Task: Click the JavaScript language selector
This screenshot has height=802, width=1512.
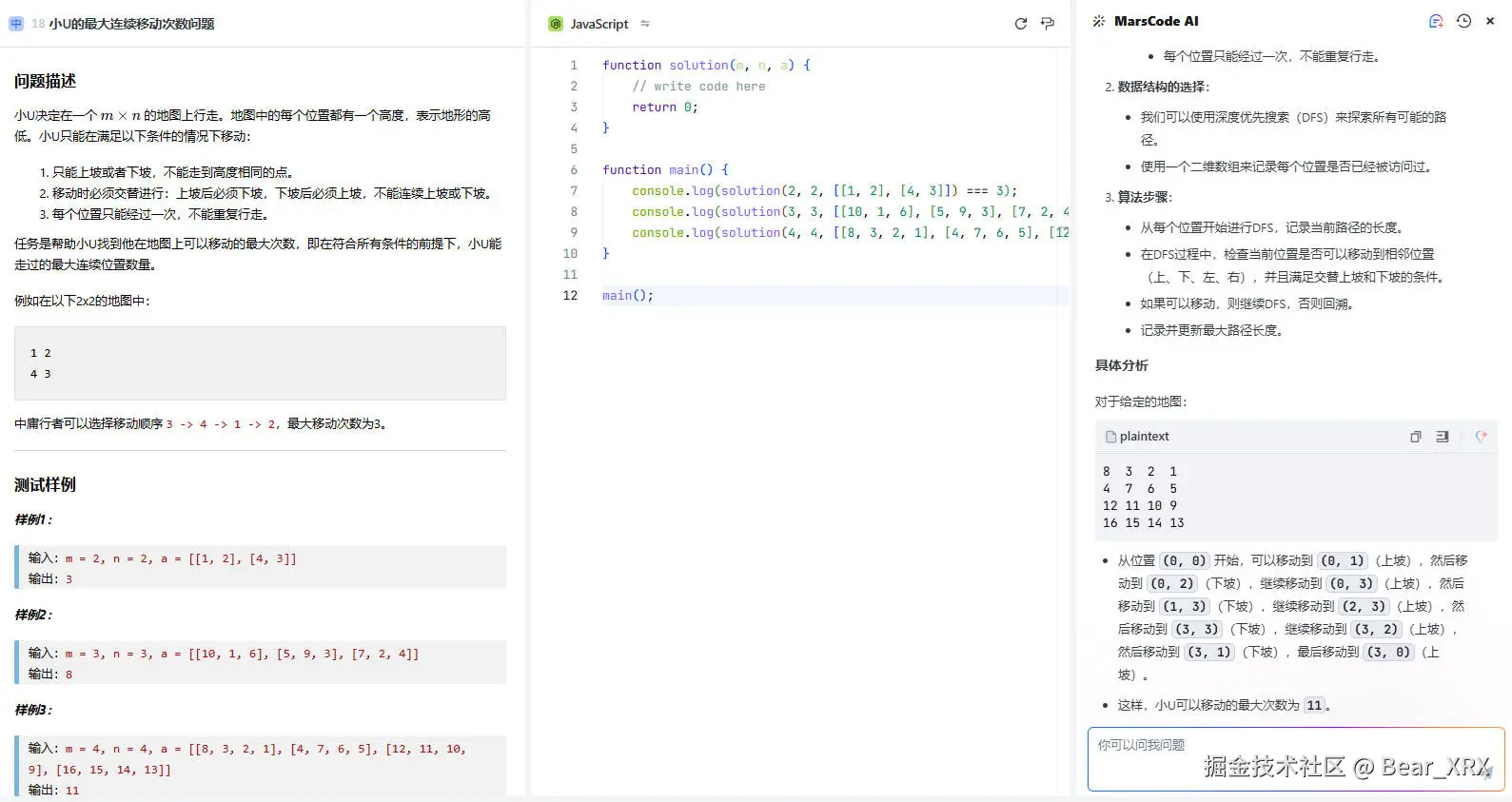Action: pyautogui.click(x=598, y=24)
